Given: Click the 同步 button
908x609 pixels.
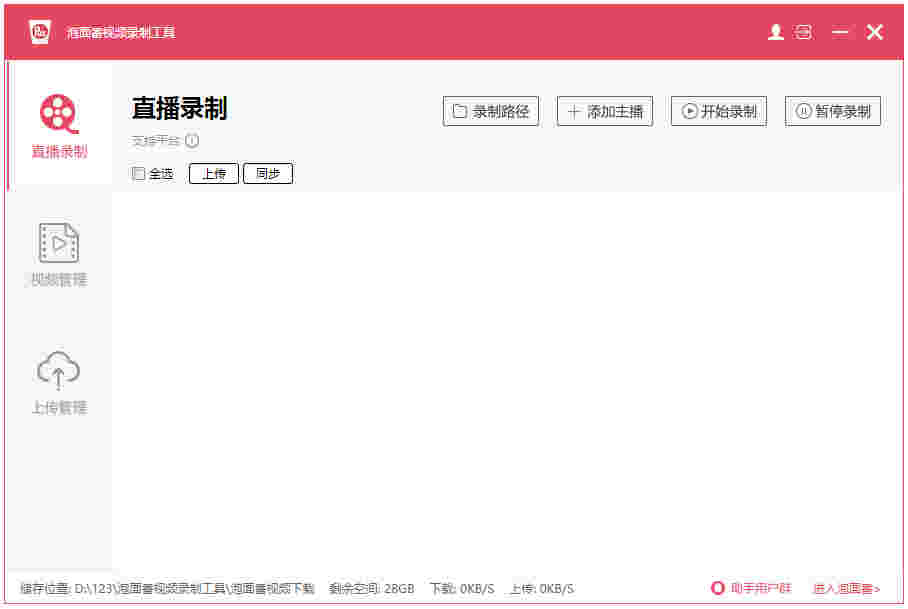Looking at the screenshot, I should (x=267, y=173).
